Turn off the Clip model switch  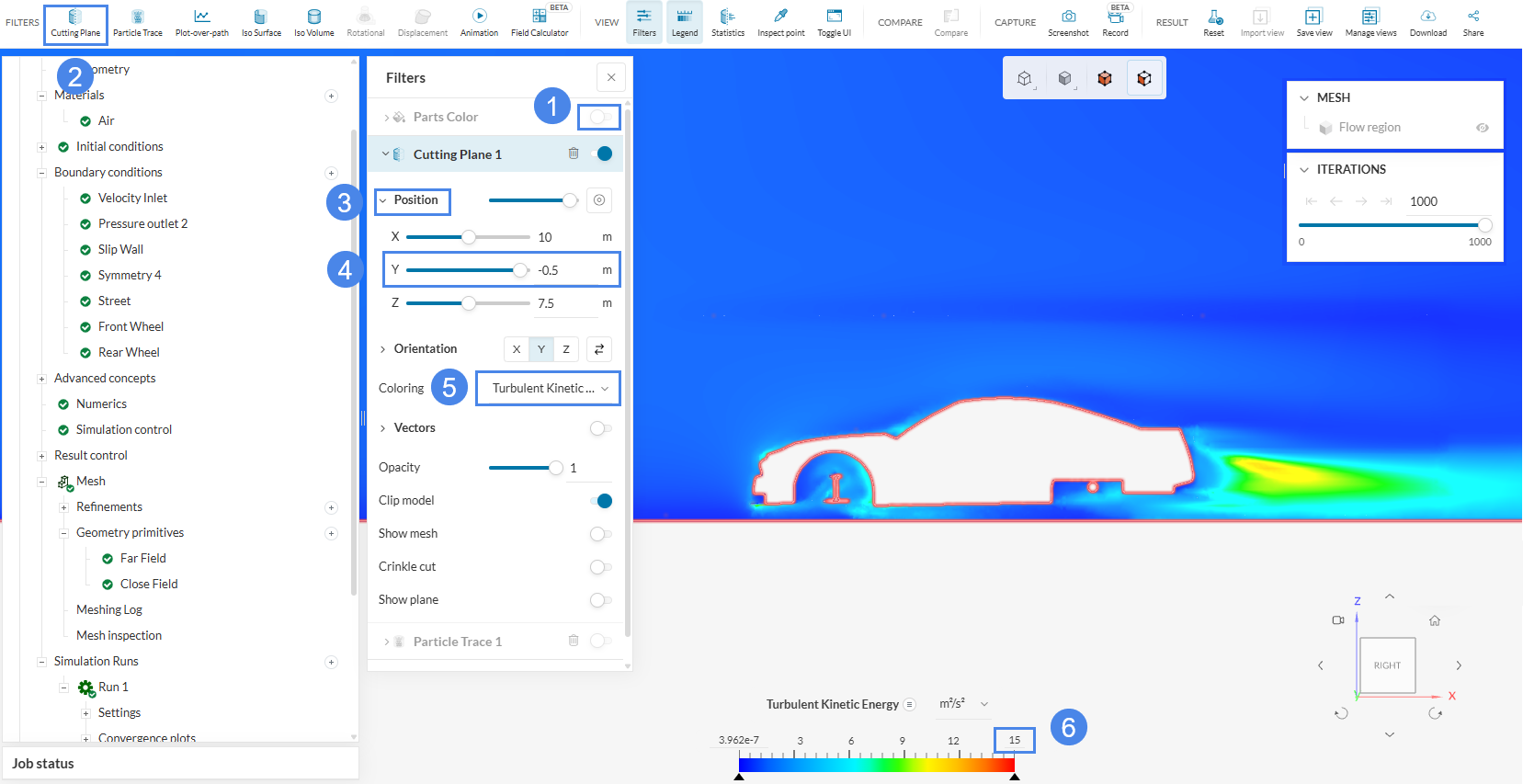click(x=600, y=501)
